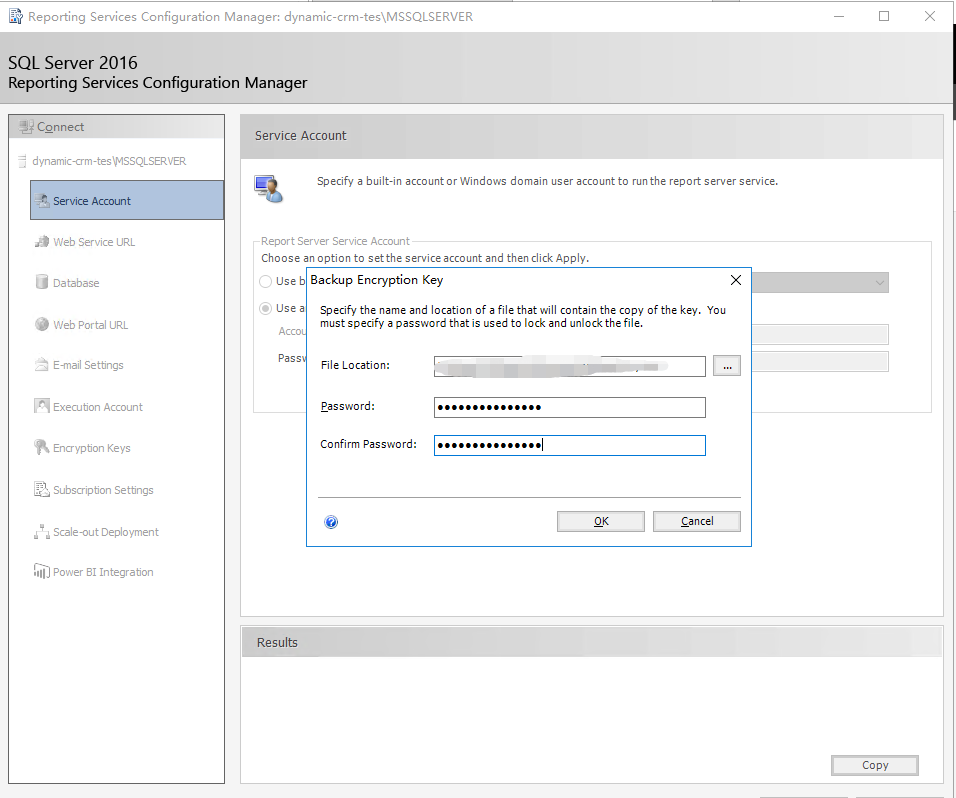Click the title bar application icon
The width and height of the screenshot is (956, 798).
[16, 16]
